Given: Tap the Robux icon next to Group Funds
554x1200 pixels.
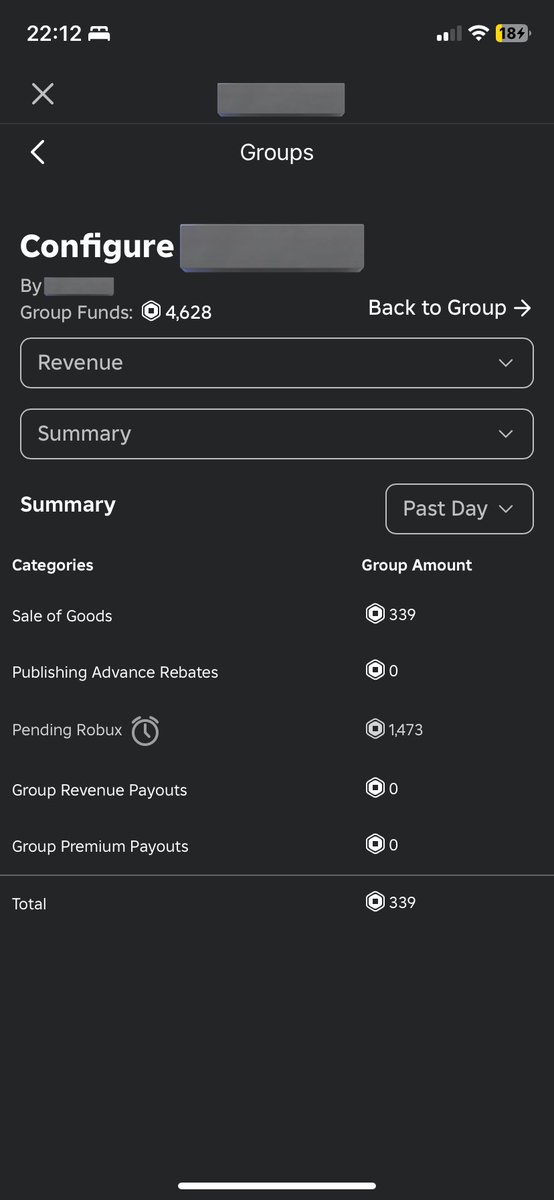Looking at the screenshot, I should (151, 312).
